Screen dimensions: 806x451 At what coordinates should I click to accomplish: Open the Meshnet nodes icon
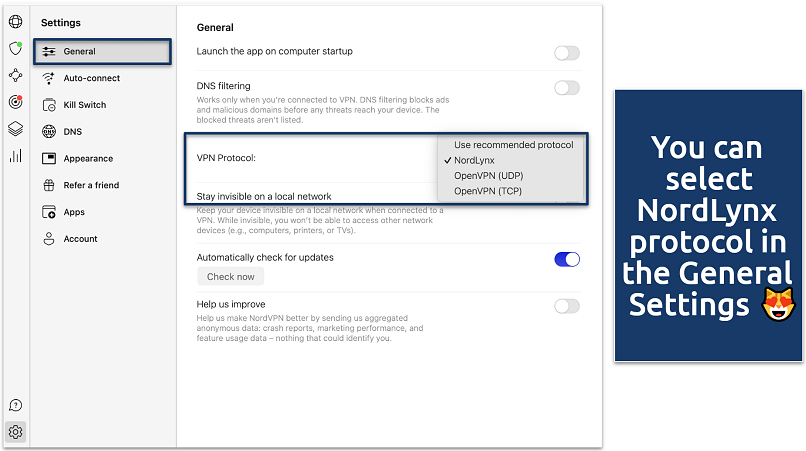[x=15, y=75]
